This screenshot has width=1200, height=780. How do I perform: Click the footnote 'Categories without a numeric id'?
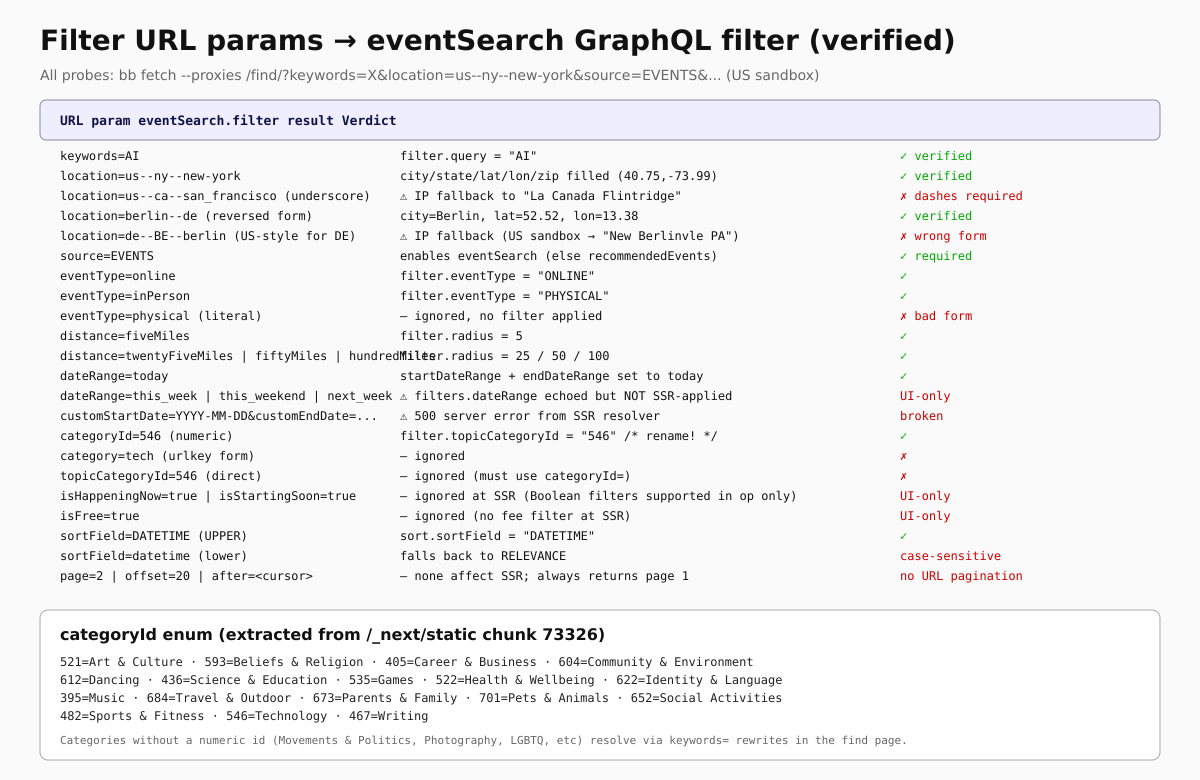pyautogui.click(x=483, y=741)
